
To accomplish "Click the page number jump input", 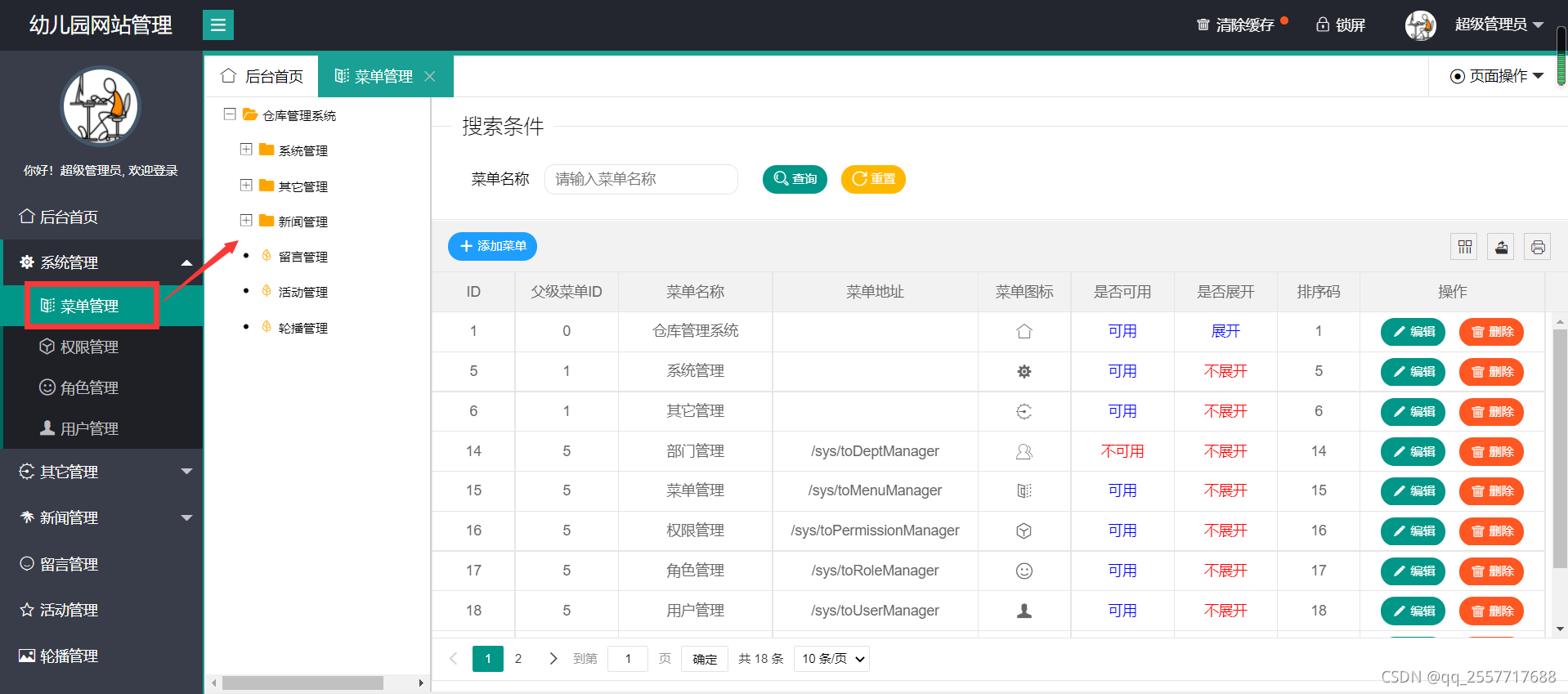I will [628, 659].
